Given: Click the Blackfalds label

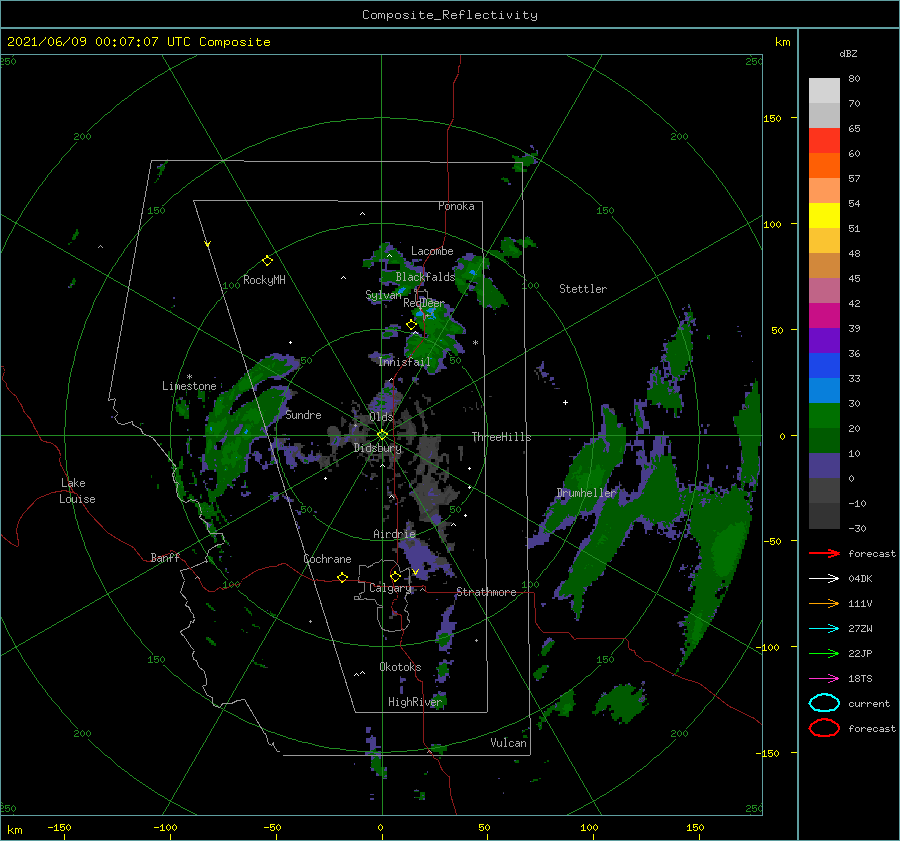Looking at the screenshot, I should (425, 277).
